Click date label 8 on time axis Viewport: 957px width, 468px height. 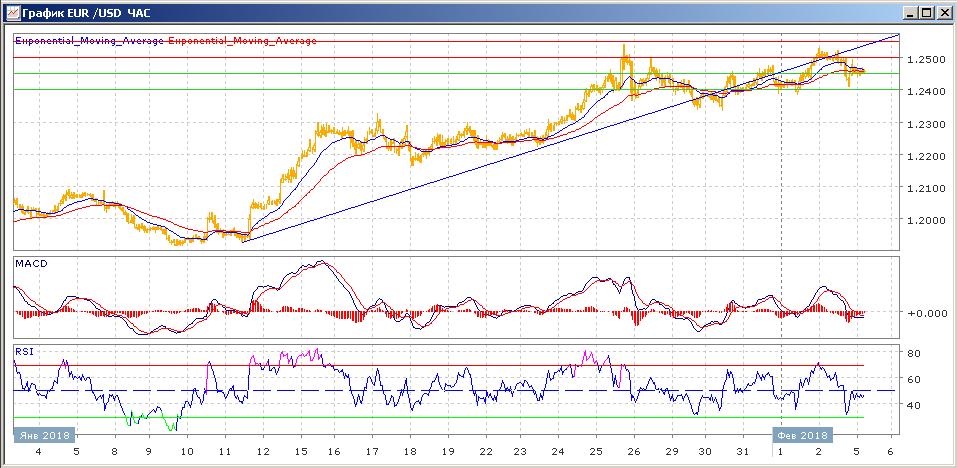point(114,452)
